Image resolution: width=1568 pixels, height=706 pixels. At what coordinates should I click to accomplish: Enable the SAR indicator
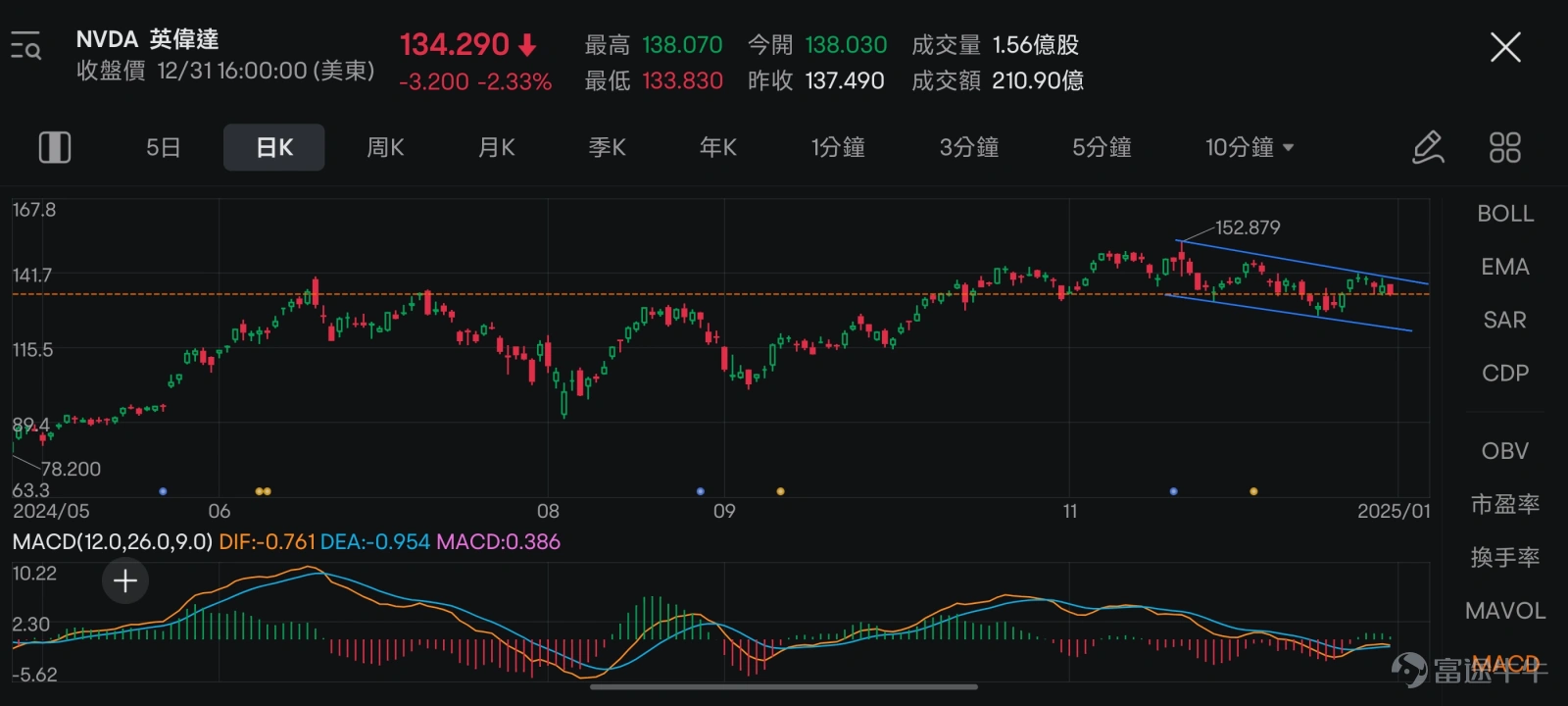tap(1505, 320)
